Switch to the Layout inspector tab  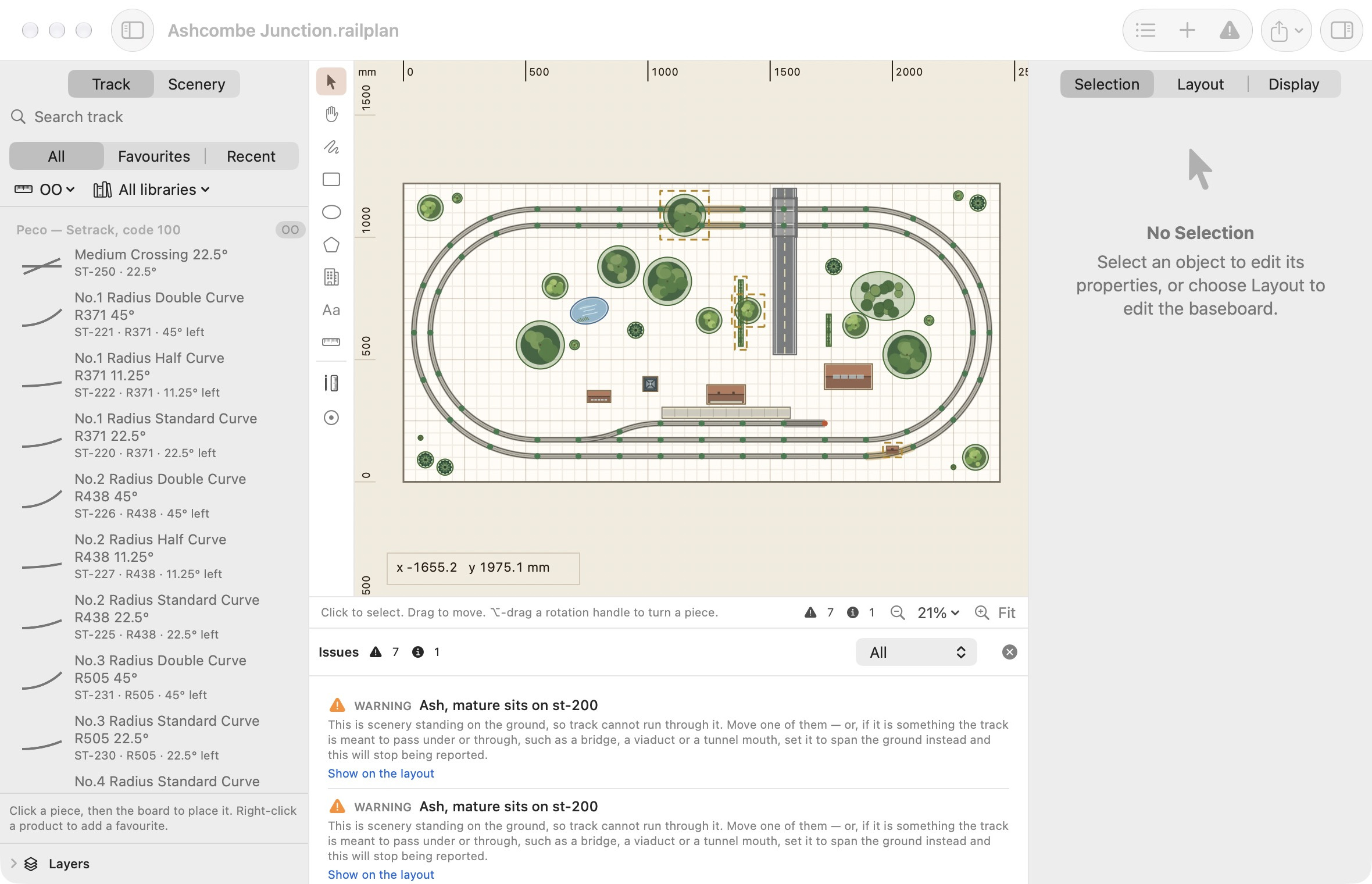click(1200, 84)
